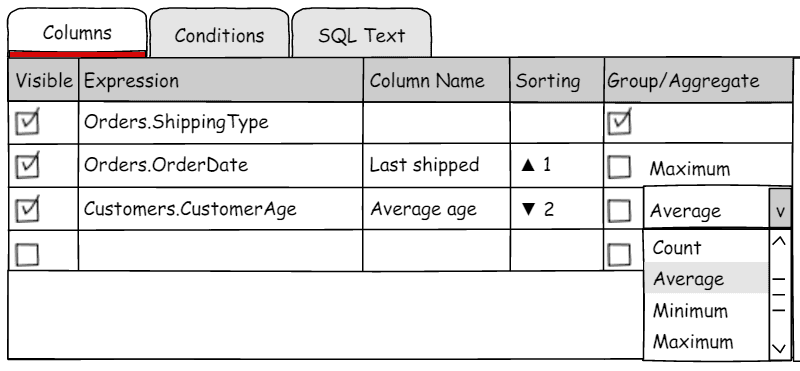Toggle Visible checkbox for Customers.CustomerAge
Screen dimensions: 800x371
click(28, 210)
